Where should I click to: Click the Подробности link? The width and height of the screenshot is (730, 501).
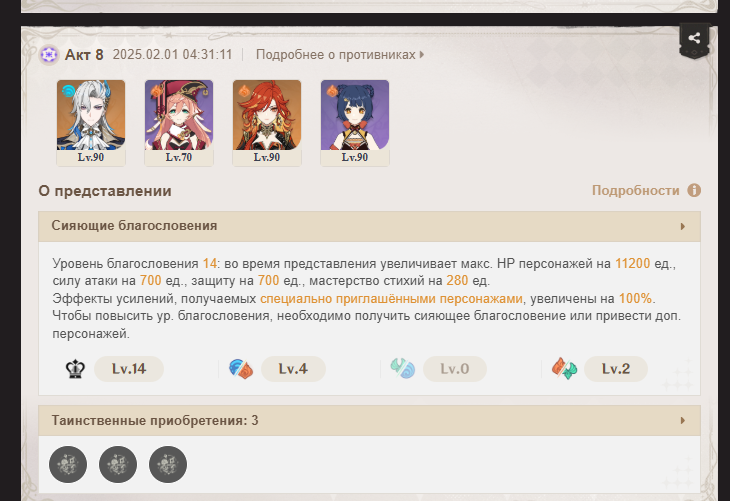pos(635,190)
